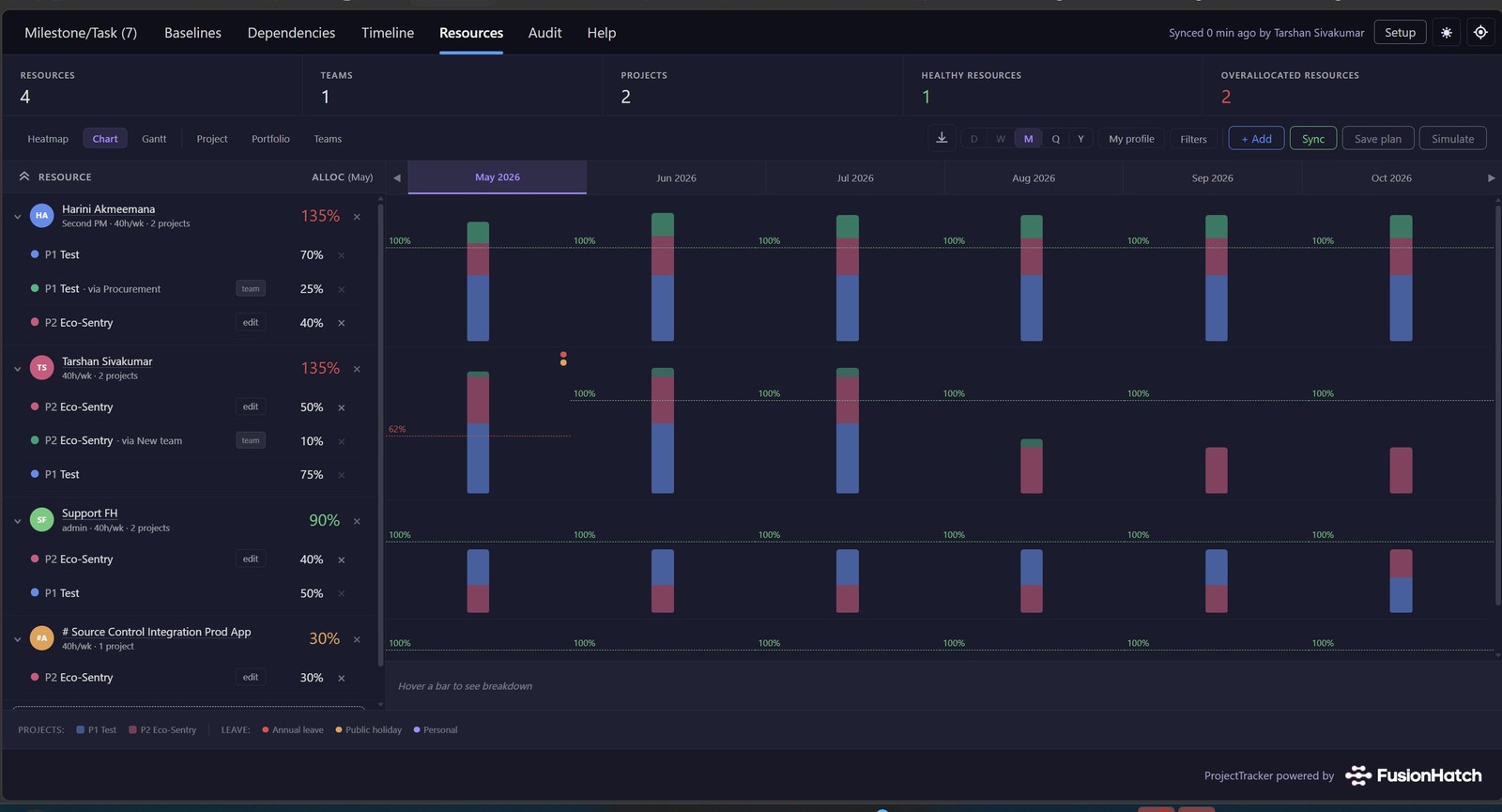Click the Simulate button
This screenshot has height=812, width=1502.
[1453, 139]
